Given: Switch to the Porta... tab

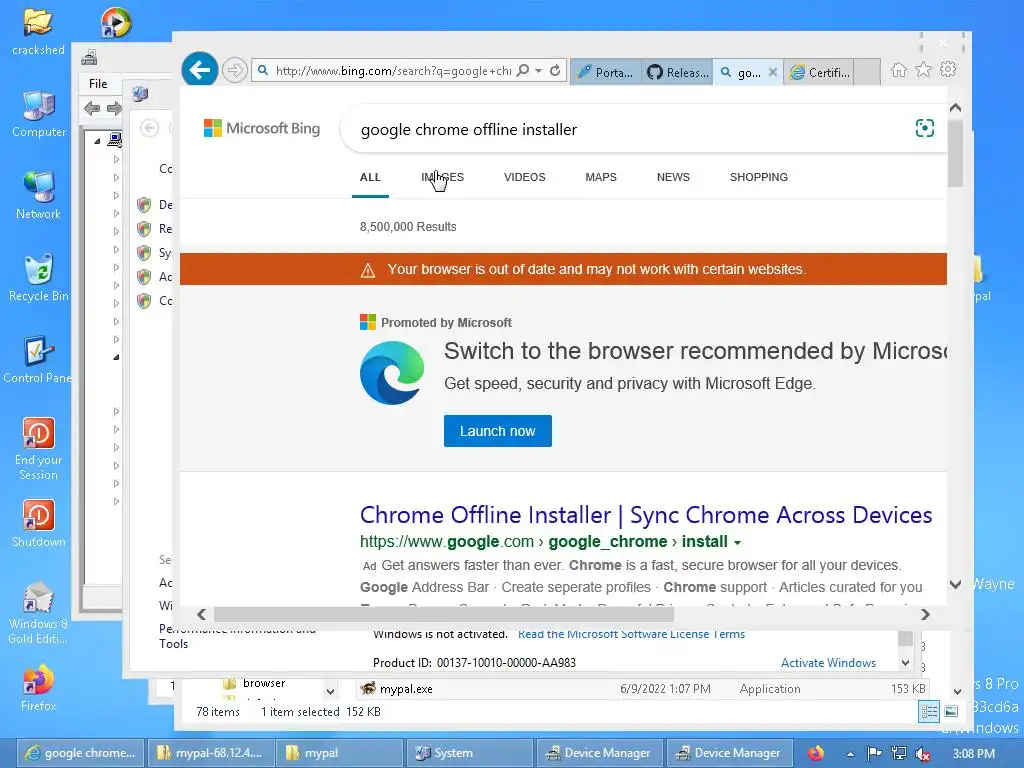Looking at the screenshot, I should pyautogui.click(x=605, y=72).
